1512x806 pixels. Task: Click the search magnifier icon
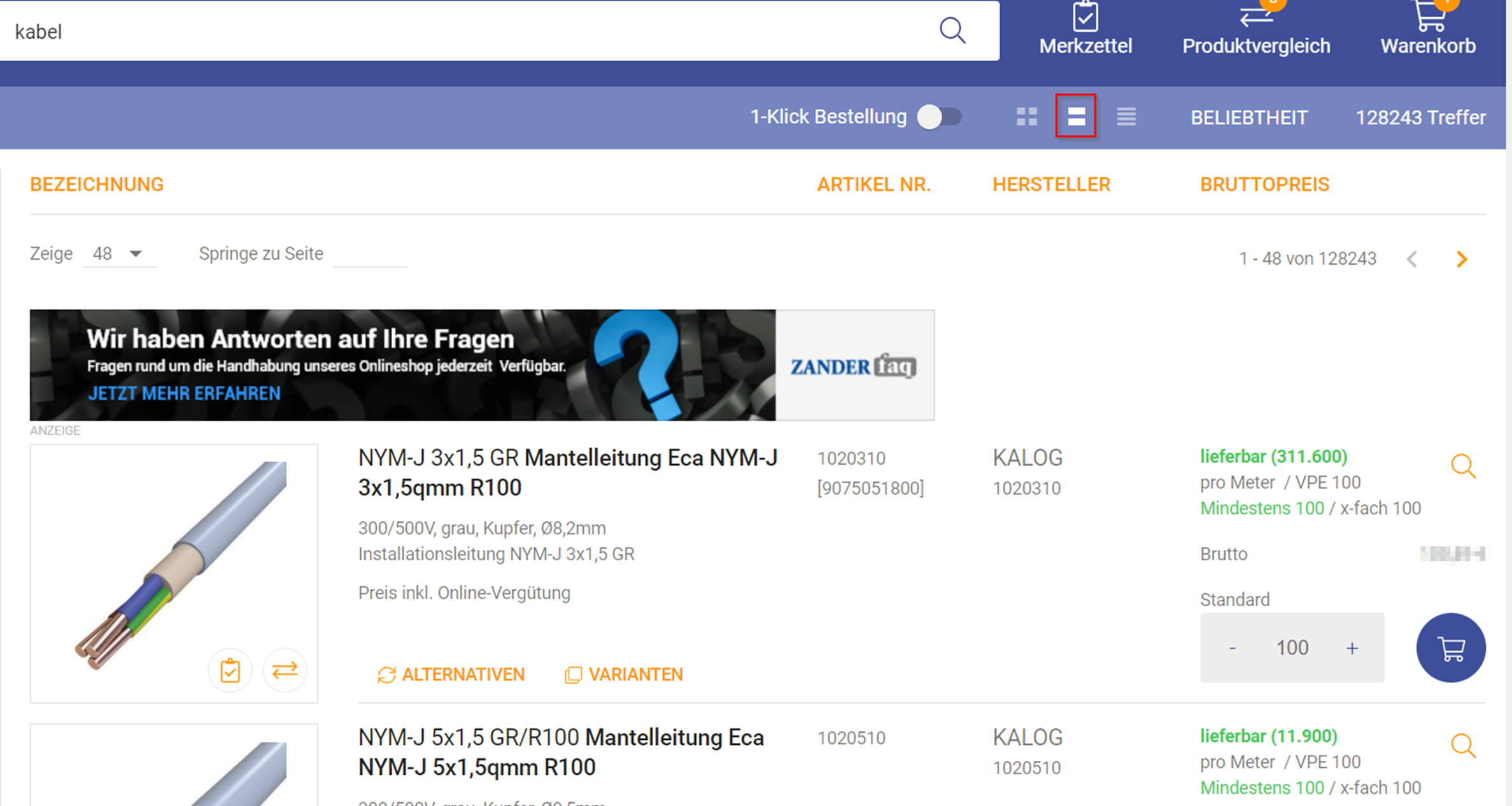(952, 30)
